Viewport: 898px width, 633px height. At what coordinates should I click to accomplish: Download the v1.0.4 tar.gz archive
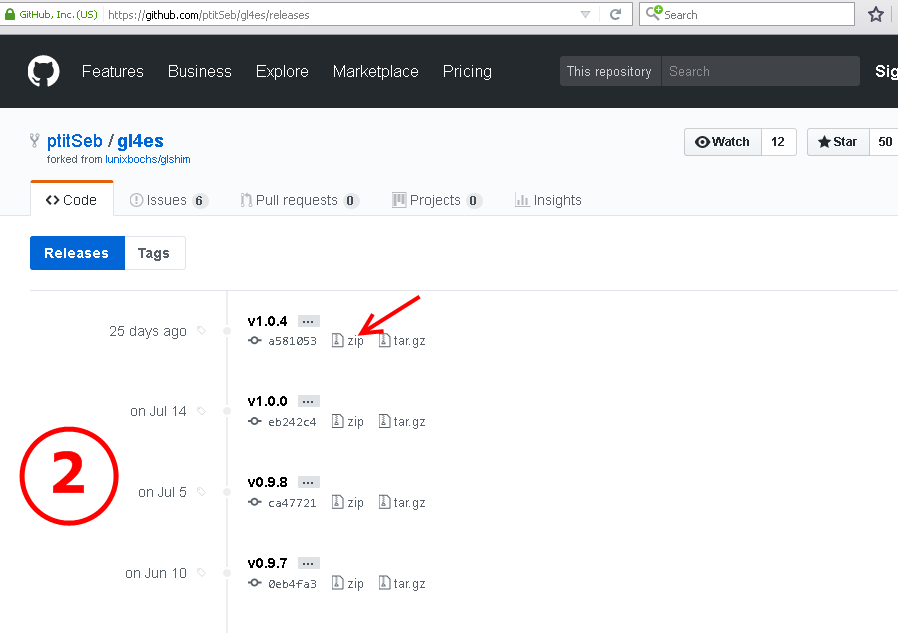click(409, 341)
